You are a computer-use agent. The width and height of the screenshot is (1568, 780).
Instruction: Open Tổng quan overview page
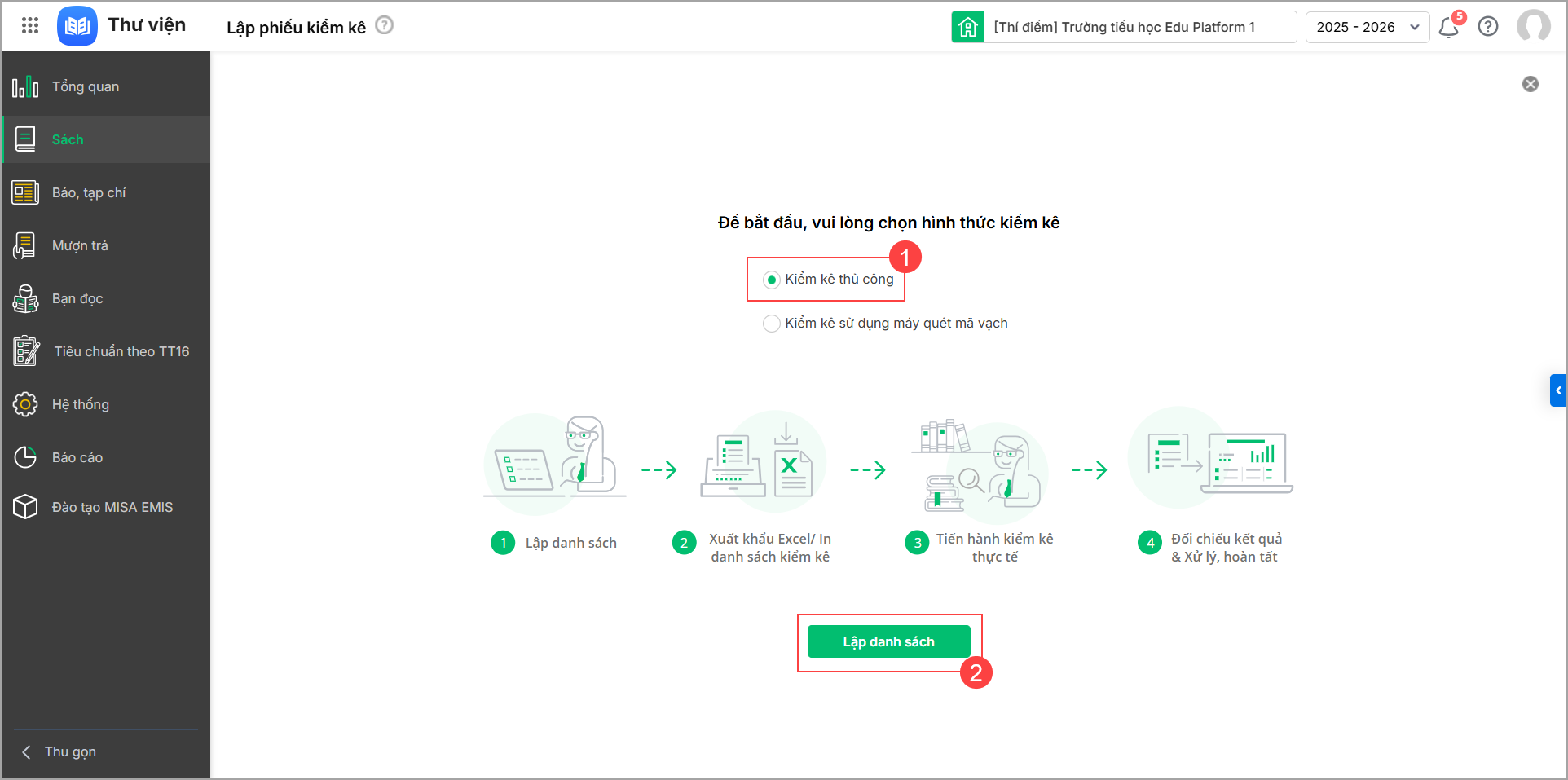click(86, 86)
